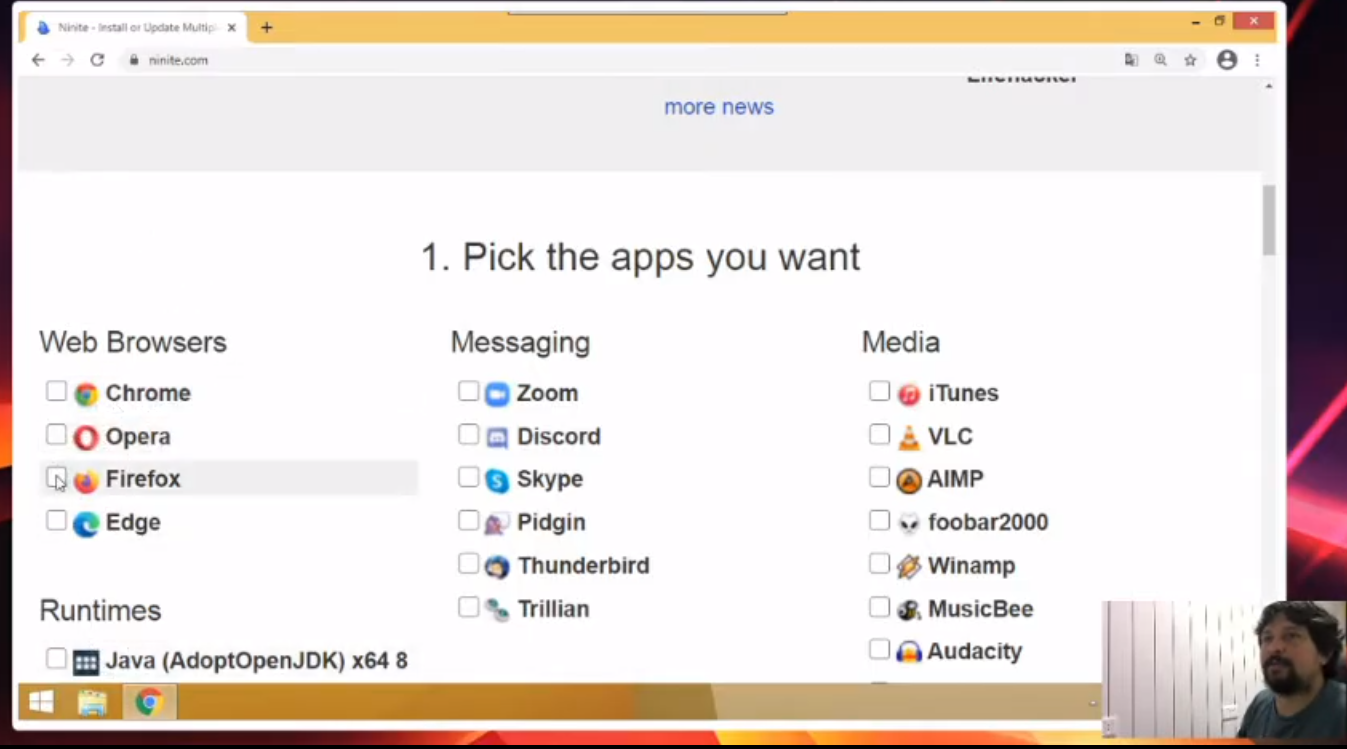Click the Zoom app icon
This screenshot has width=1347, height=749.
point(497,394)
